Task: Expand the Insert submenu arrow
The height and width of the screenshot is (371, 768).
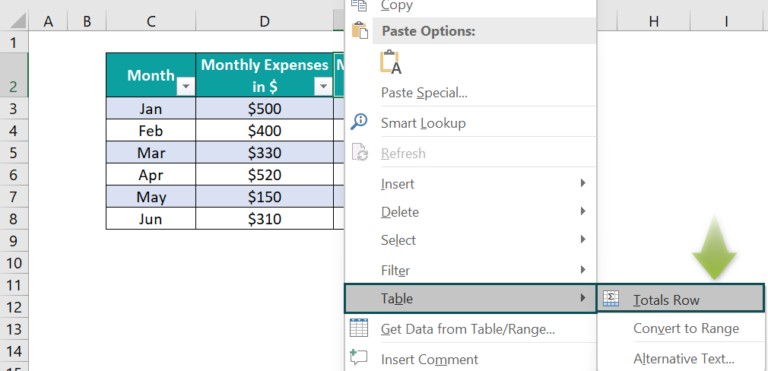Action: [583, 183]
